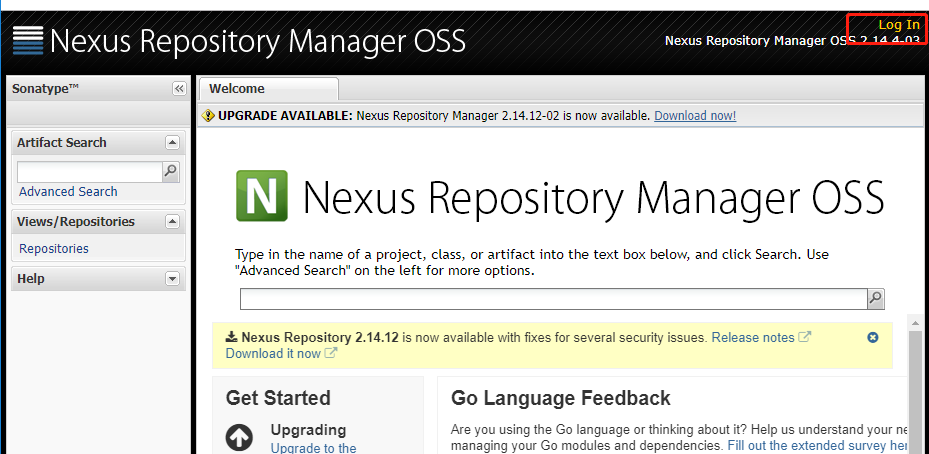Click the Log In link
Viewport: 929px width, 454px height.
point(899,24)
